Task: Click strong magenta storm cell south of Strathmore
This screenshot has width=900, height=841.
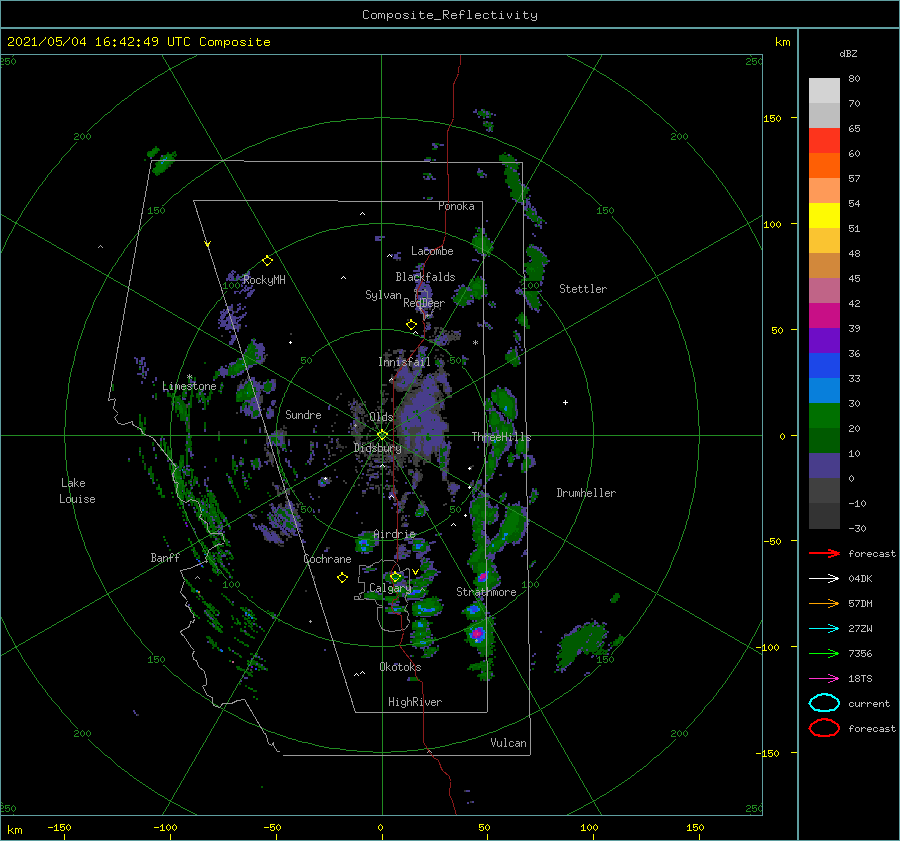Action: point(477,634)
